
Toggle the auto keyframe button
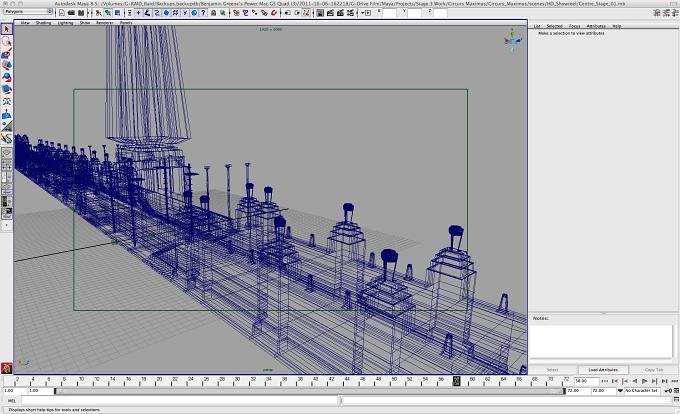[668, 391]
